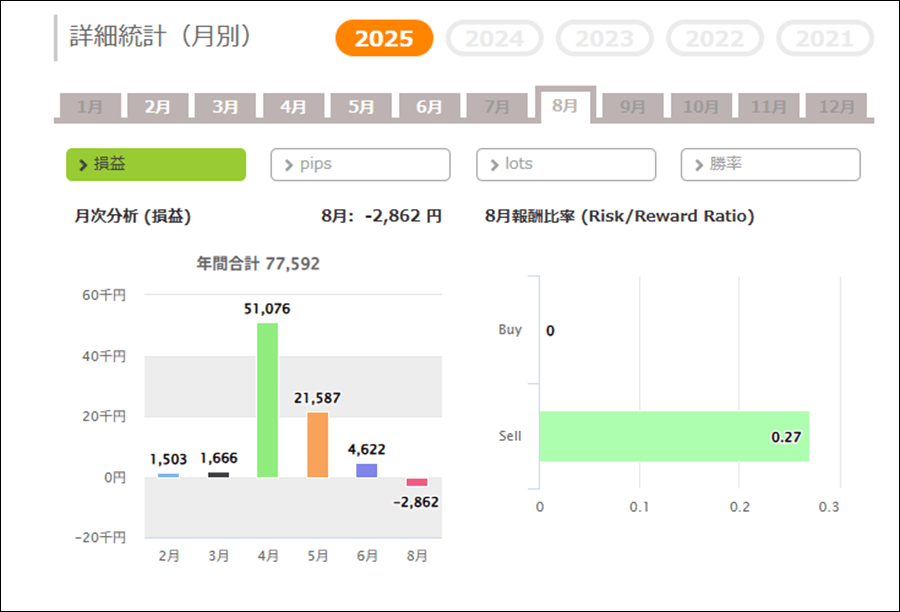Click the green April bar 51,076
Image resolution: width=900 pixels, height=612 pixels.
(267, 400)
